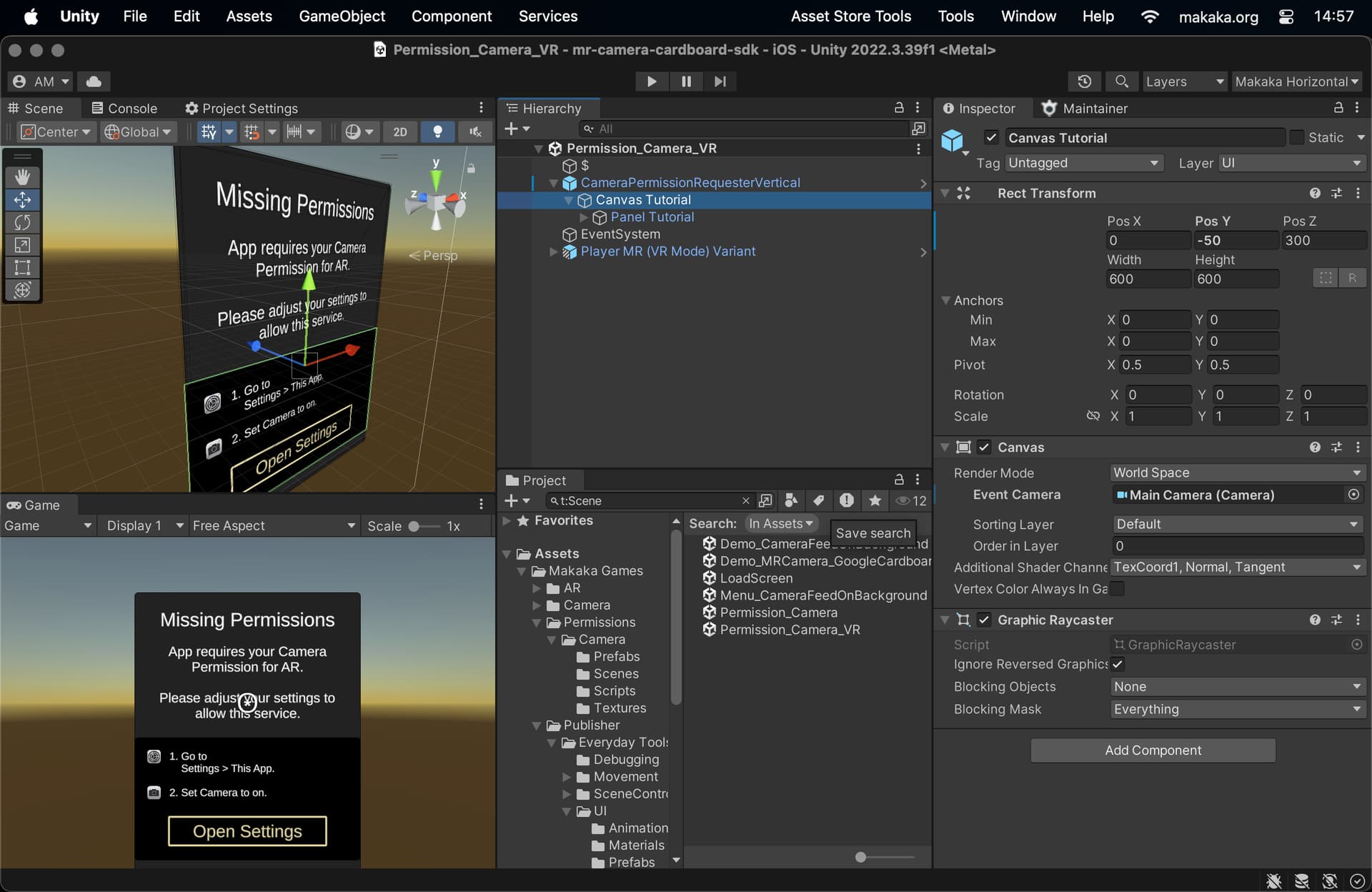Screen dimensions: 1372x892
Task: Click the cloud collaboration icon
Action: coord(93,81)
